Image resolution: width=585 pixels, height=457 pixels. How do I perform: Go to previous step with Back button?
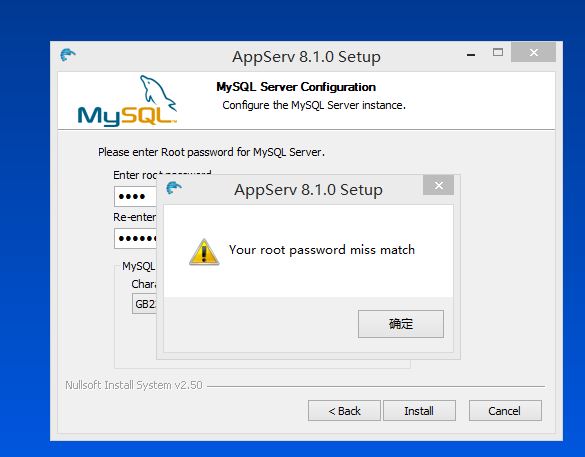tap(344, 411)
